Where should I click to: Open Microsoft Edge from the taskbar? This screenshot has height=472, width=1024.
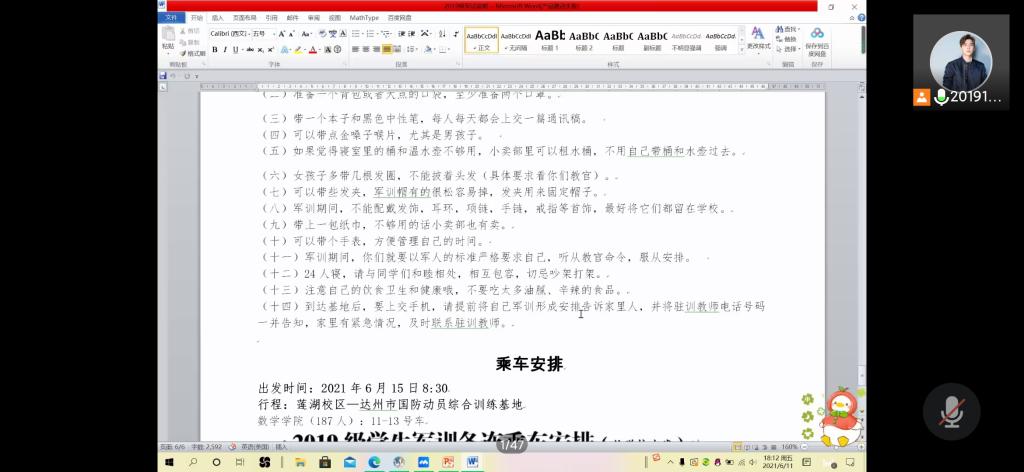pyautogui.click(x=372, y=462)
